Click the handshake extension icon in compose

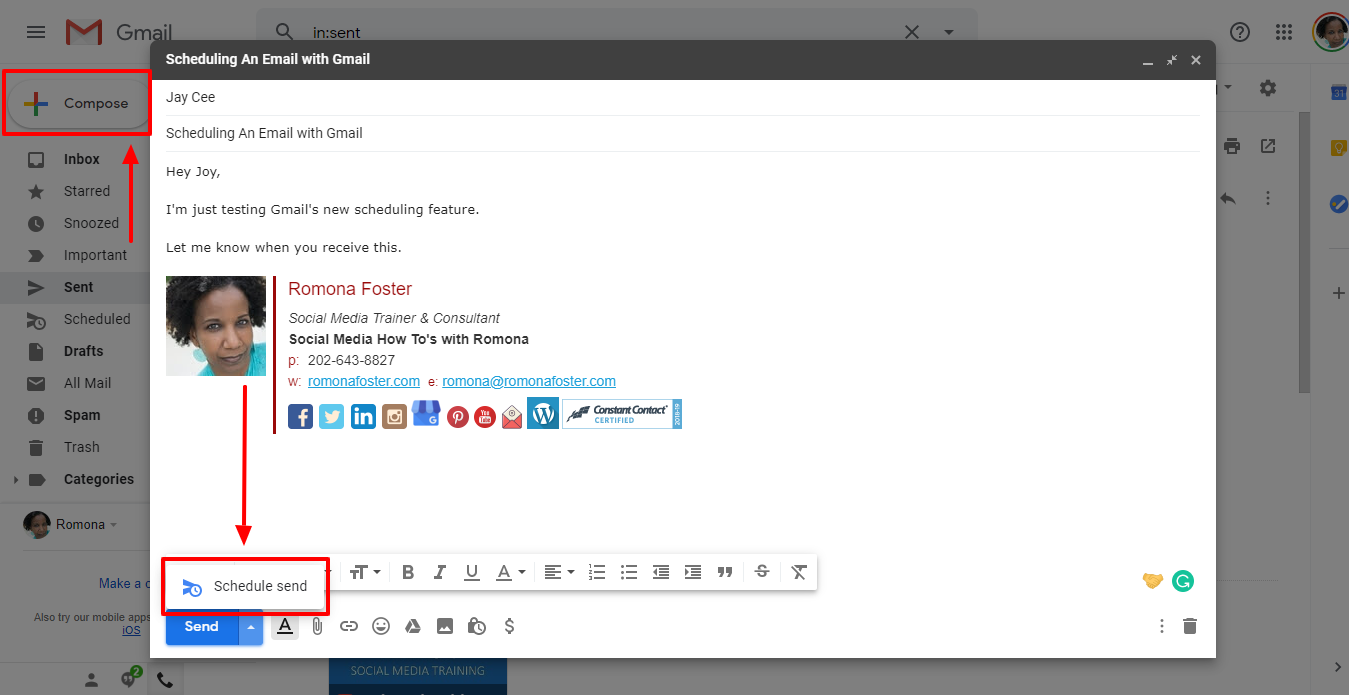1153,581
